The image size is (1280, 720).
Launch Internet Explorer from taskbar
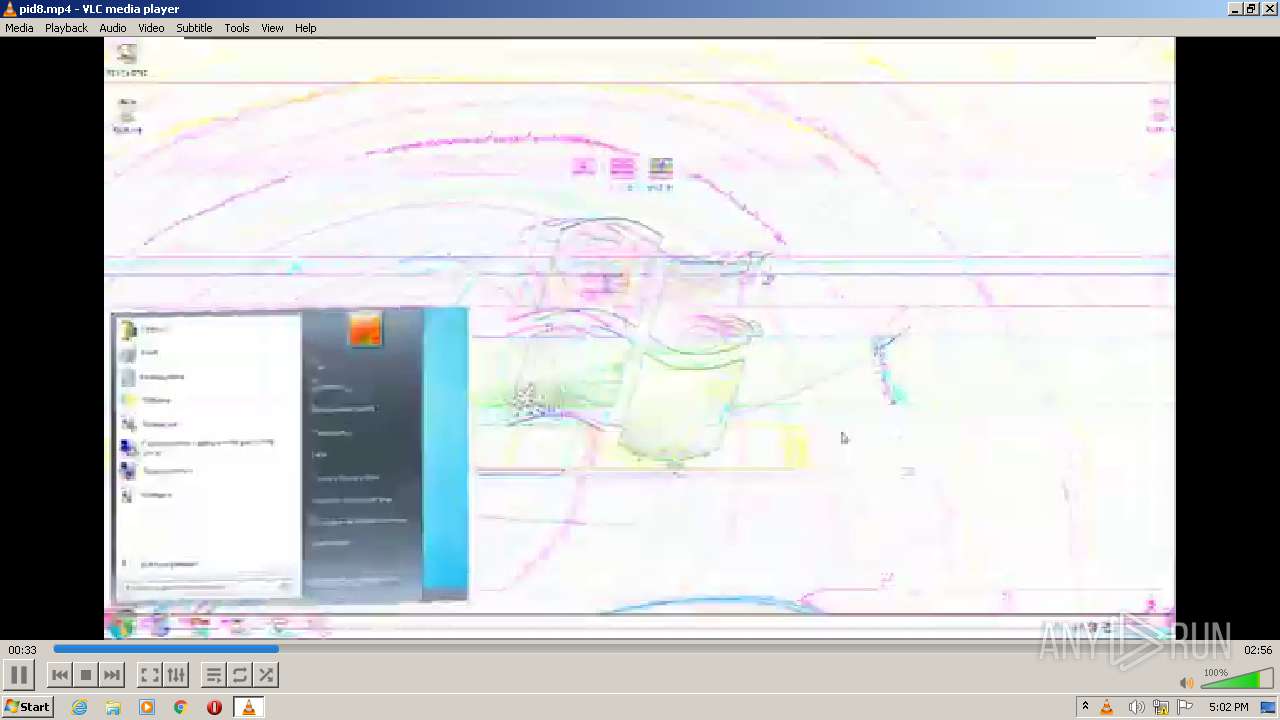click(x=80, y=707)
